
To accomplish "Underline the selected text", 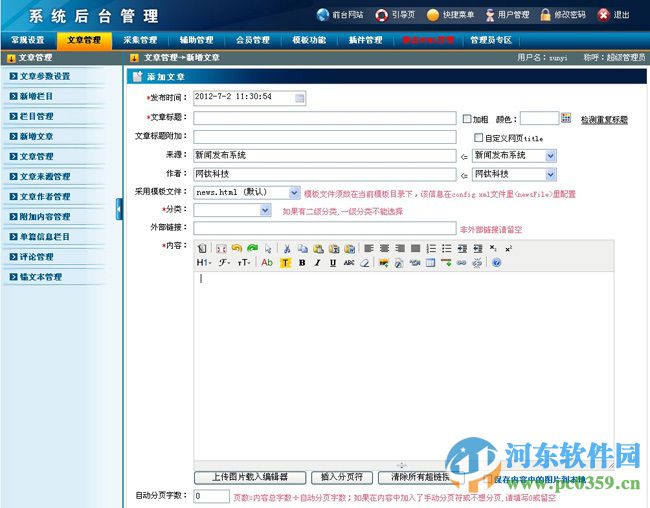I will 332,263.
